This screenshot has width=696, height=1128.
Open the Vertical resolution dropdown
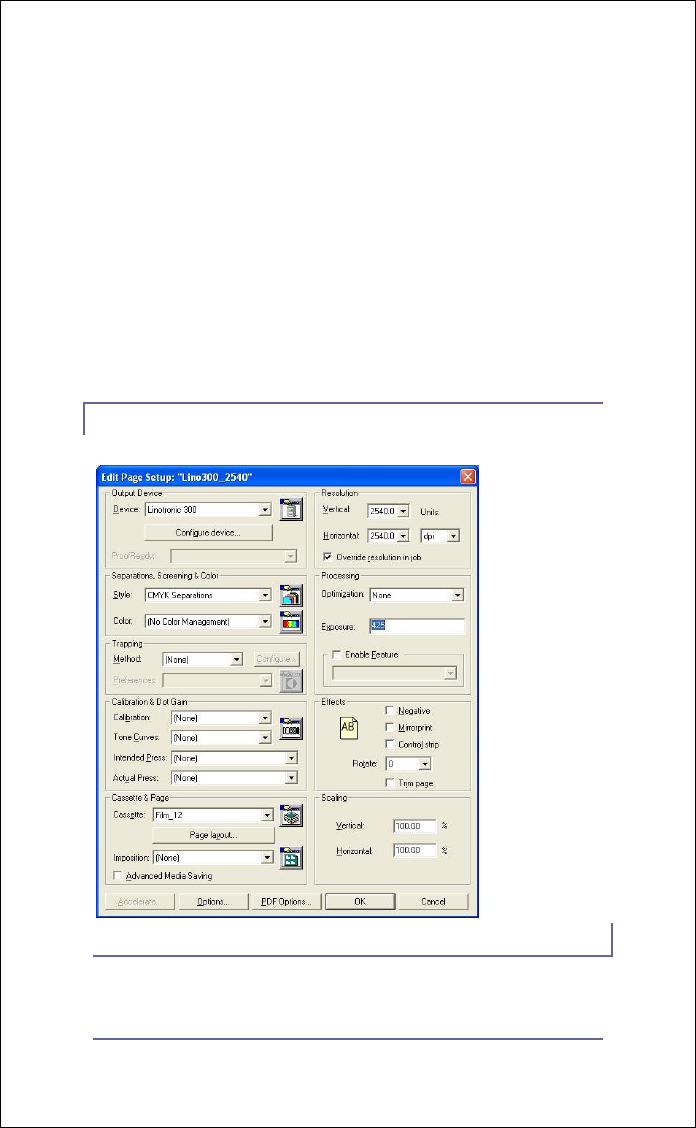point(388,511)
